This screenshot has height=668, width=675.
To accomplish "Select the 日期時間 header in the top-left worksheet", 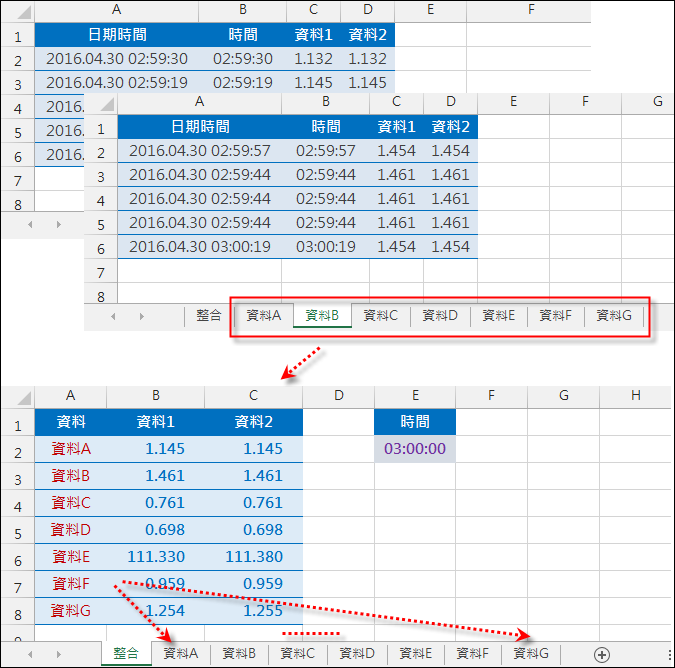I will (x=117, y=35).
